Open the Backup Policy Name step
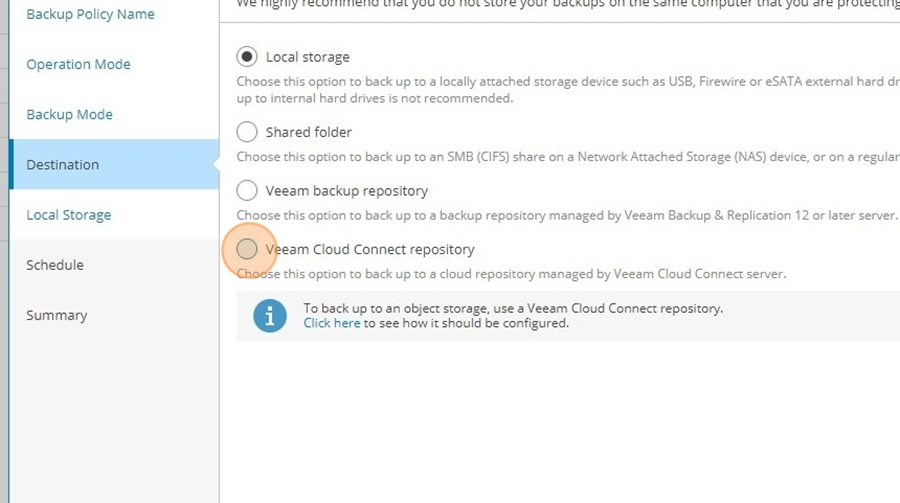The image size is (900, 503). pos(90,14)
